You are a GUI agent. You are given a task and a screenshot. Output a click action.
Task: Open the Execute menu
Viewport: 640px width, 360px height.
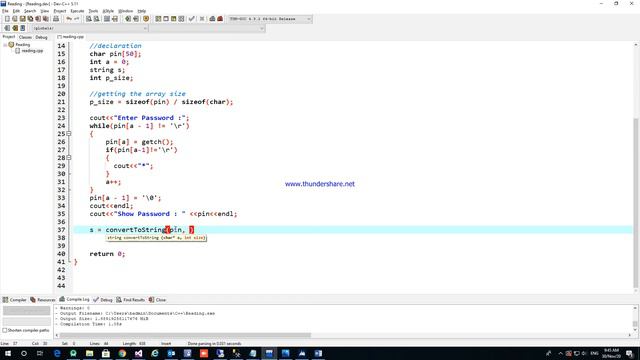pos(77,11)
